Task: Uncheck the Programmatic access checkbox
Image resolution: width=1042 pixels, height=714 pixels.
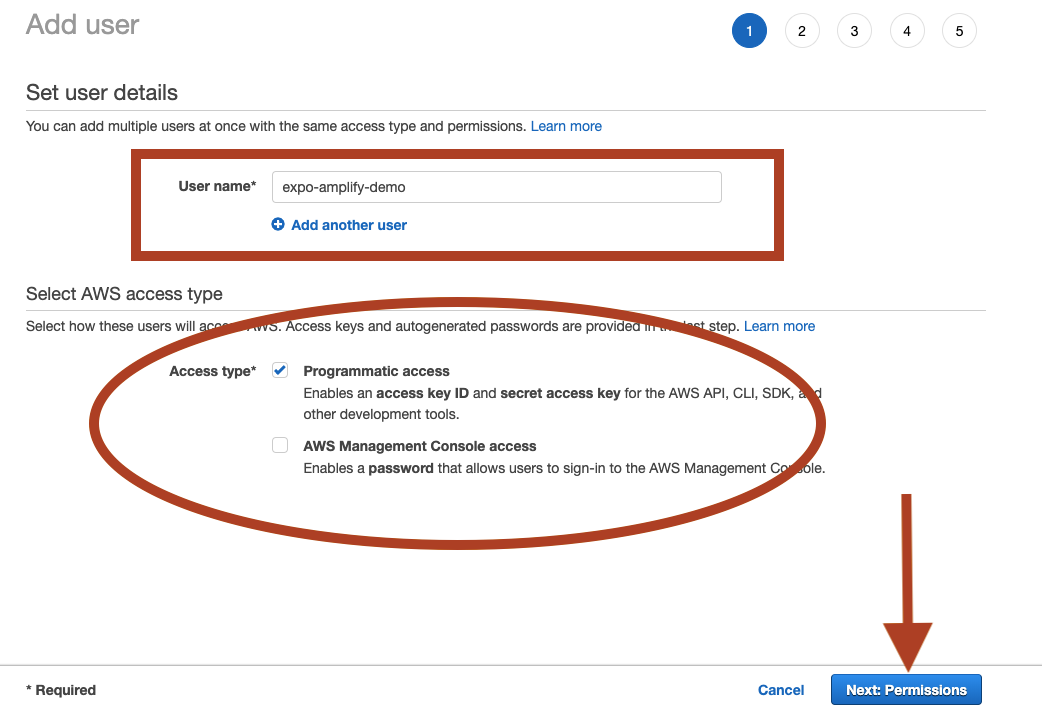Action: tap(280, 369)
